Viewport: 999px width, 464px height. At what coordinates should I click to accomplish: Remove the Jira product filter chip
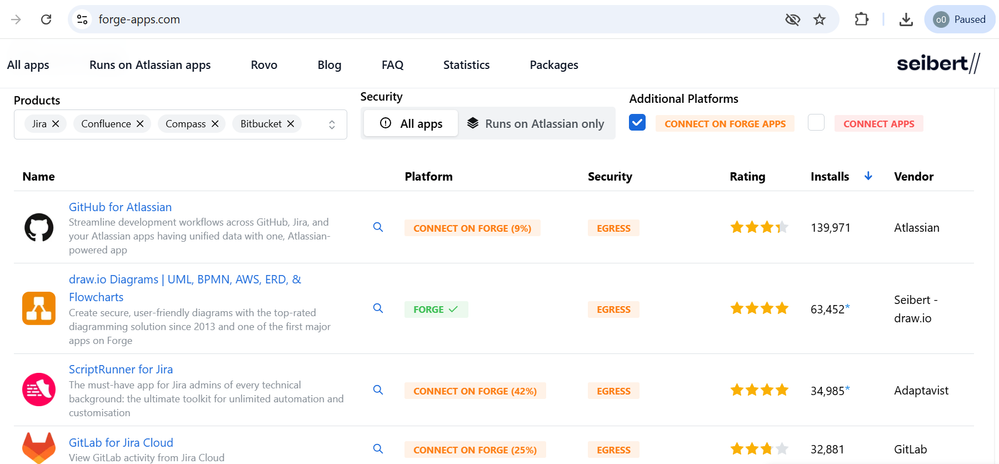(x=55, y=124)
